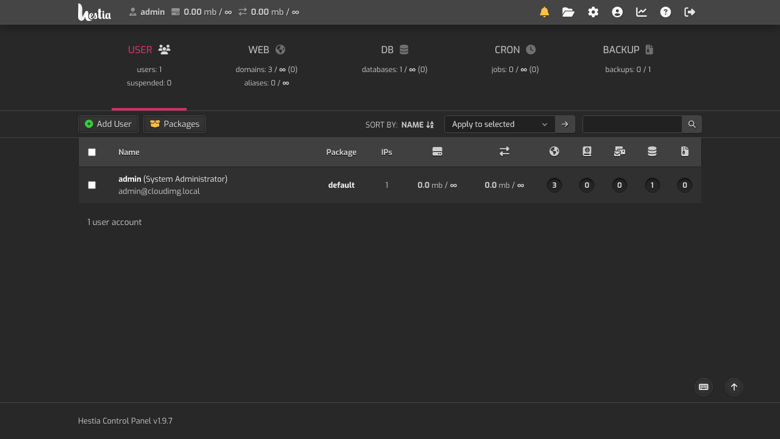Screen dimensions: 780x439
Task: Toggle the select-all users checkbox
Action: [92, 152]
